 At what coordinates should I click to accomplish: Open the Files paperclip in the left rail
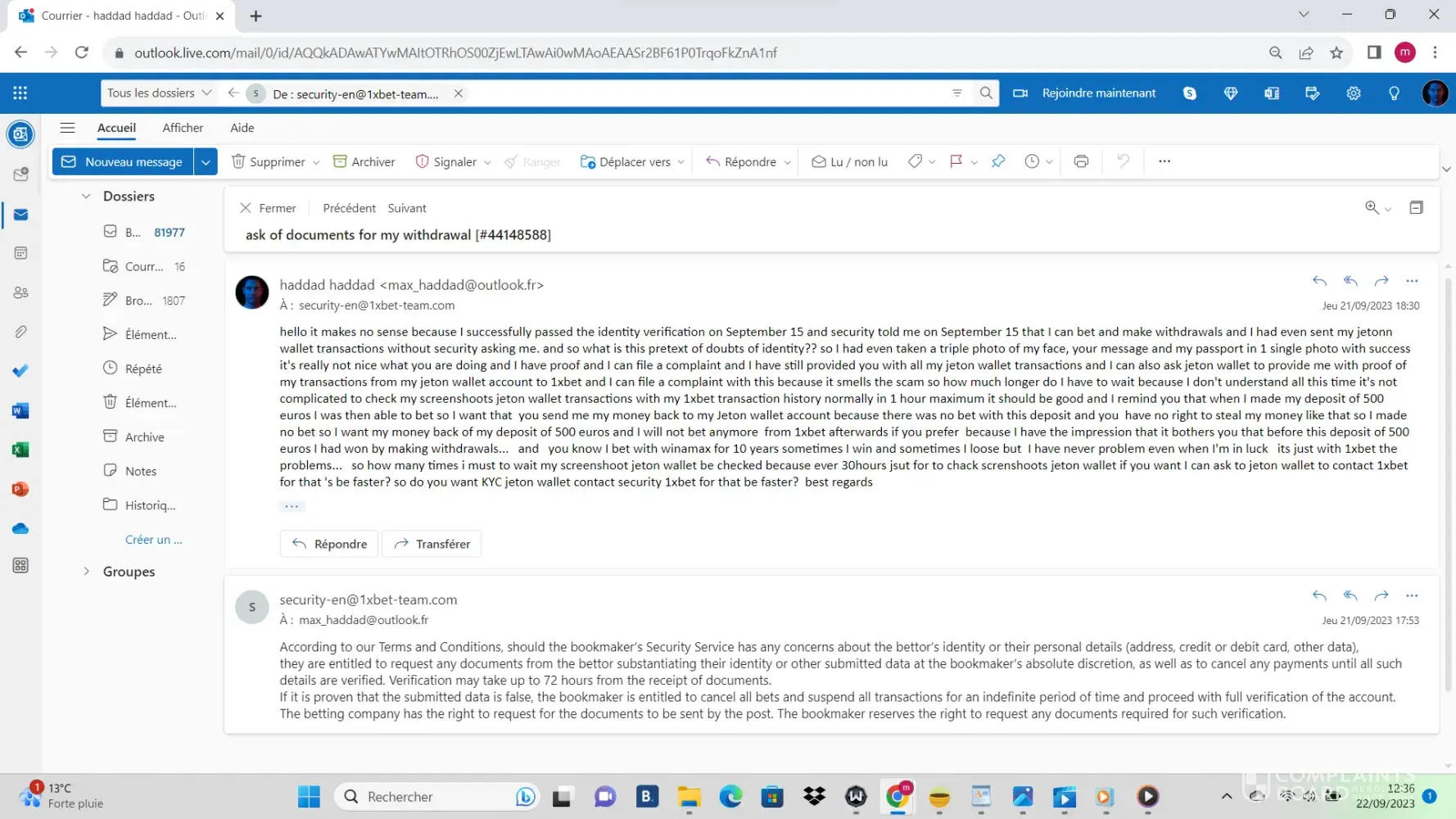coord(21,332)
